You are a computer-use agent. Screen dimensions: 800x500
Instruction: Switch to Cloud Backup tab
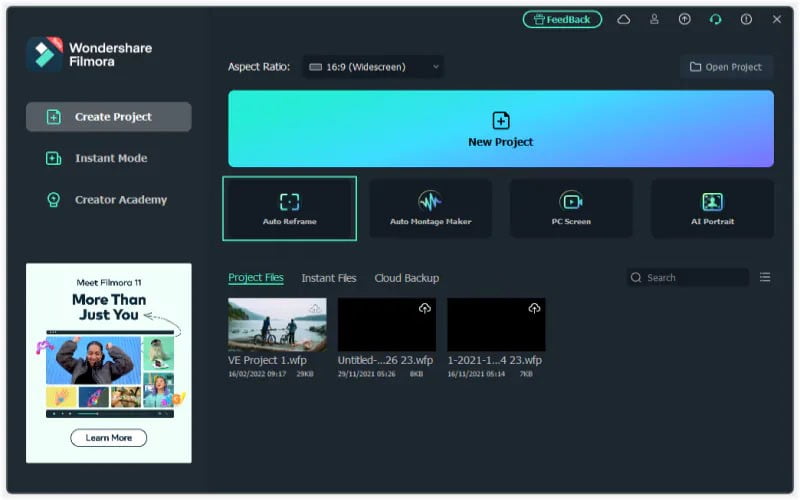pos(407,278)
